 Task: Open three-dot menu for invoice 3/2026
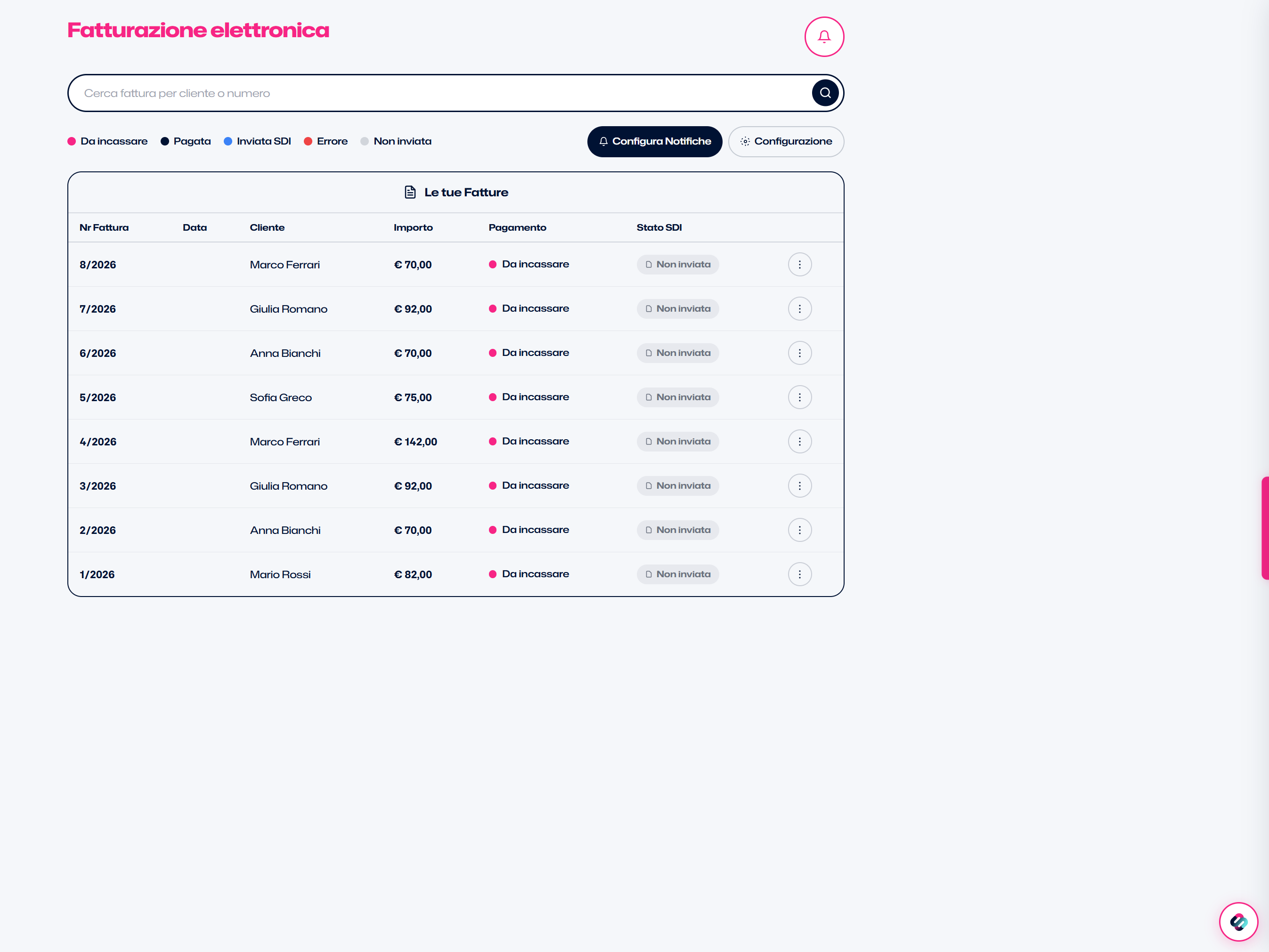(x=800, y=486)
